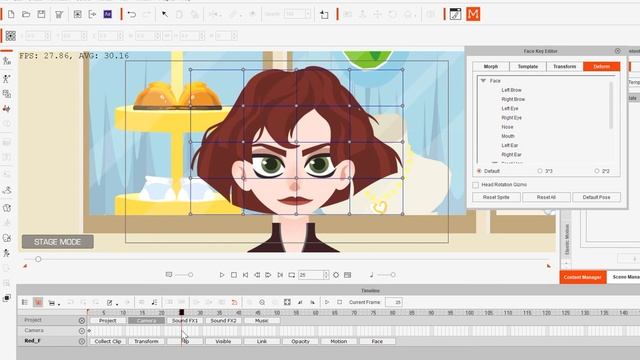Click the Reset All button
The height and width of the screenshot is (360, 640).
pos(546,197)
